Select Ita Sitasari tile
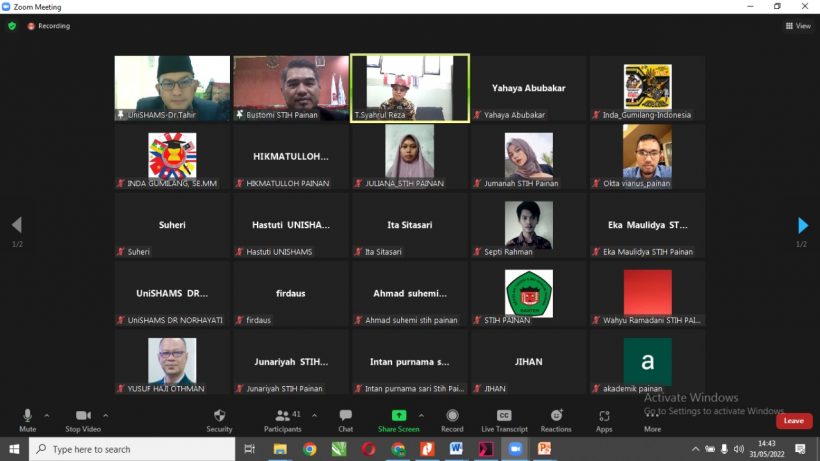The width and height of the screenshot is (820, 461). 409,225
